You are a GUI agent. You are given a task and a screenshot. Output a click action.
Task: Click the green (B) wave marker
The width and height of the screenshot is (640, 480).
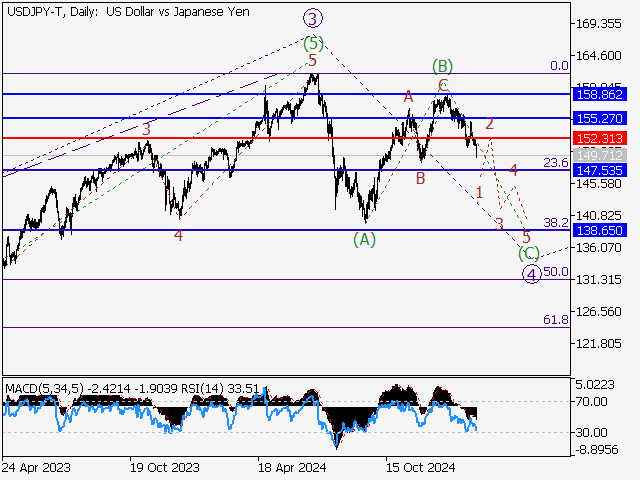point(443,67)
